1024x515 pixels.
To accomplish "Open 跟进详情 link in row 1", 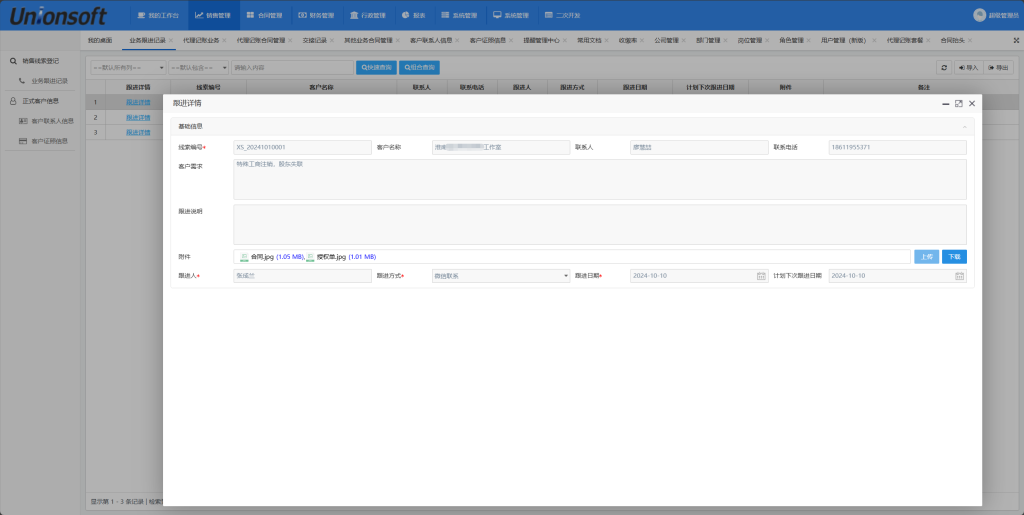I will [x=138, y=102].
